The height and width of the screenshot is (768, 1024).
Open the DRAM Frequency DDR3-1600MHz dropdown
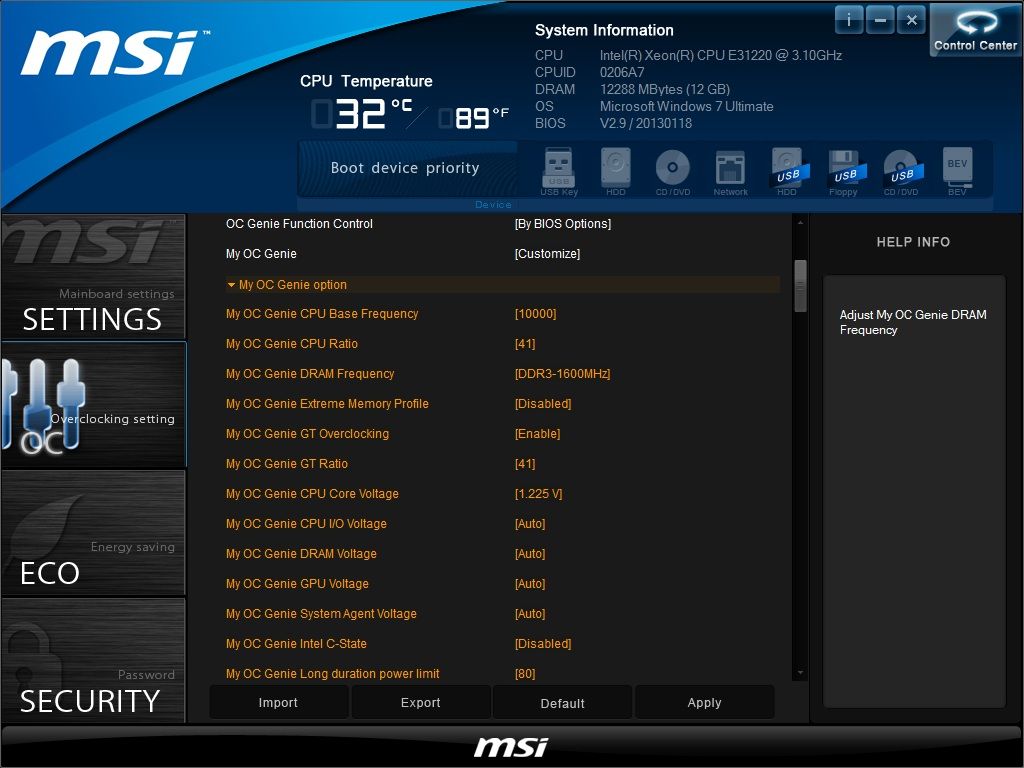(x=562, y=374)
